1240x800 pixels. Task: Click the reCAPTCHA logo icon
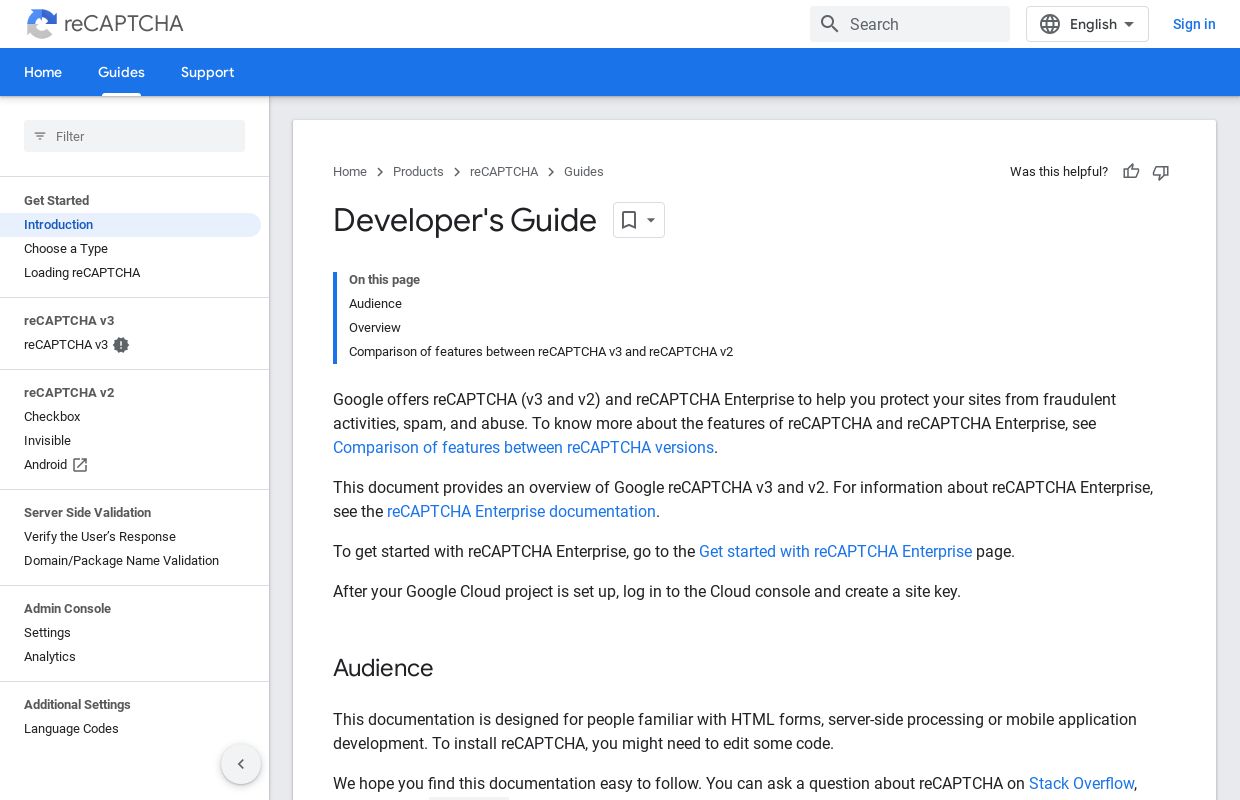click(42, 24)
